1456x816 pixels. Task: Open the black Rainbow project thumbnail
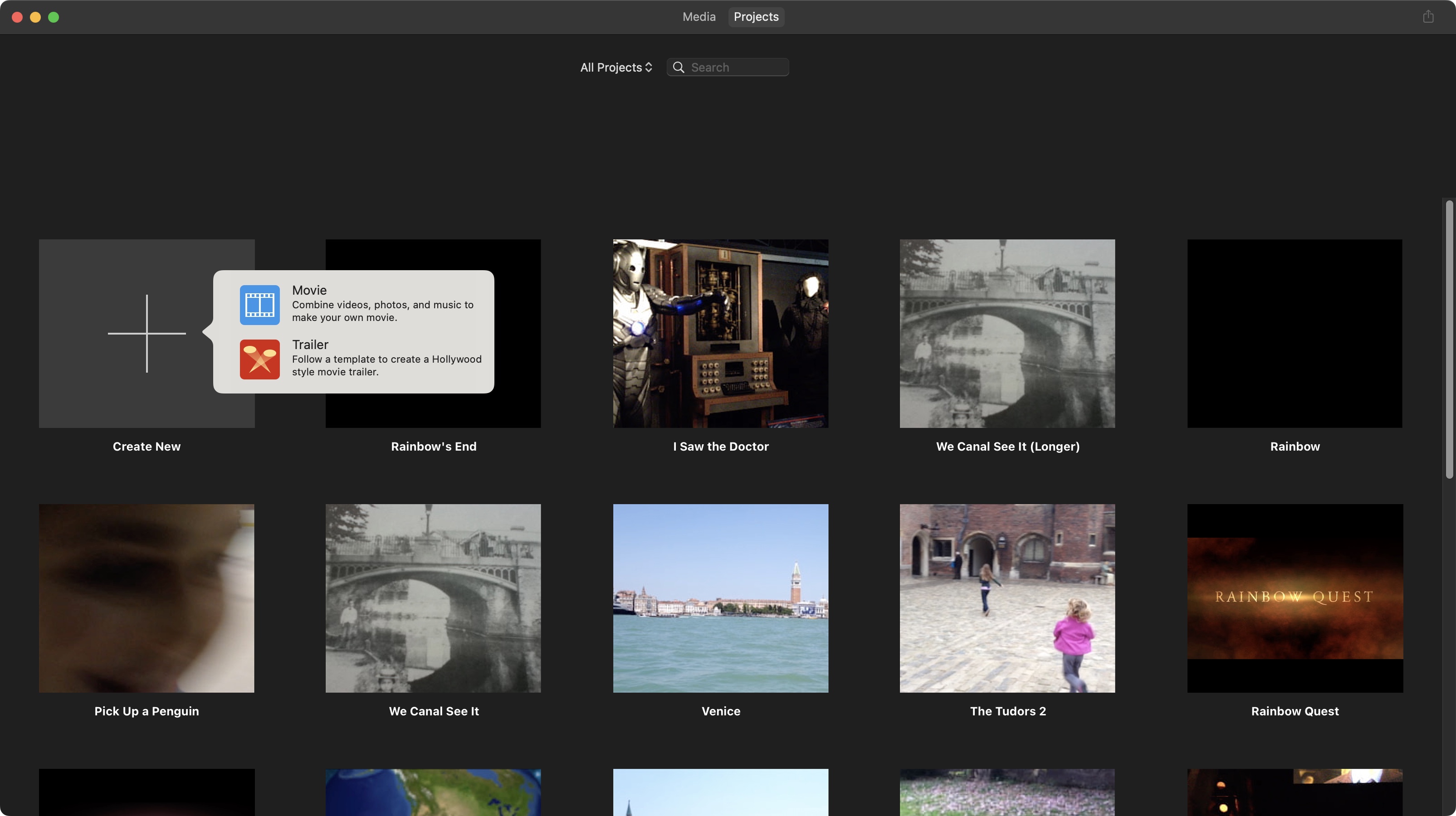coord(1295,333)
